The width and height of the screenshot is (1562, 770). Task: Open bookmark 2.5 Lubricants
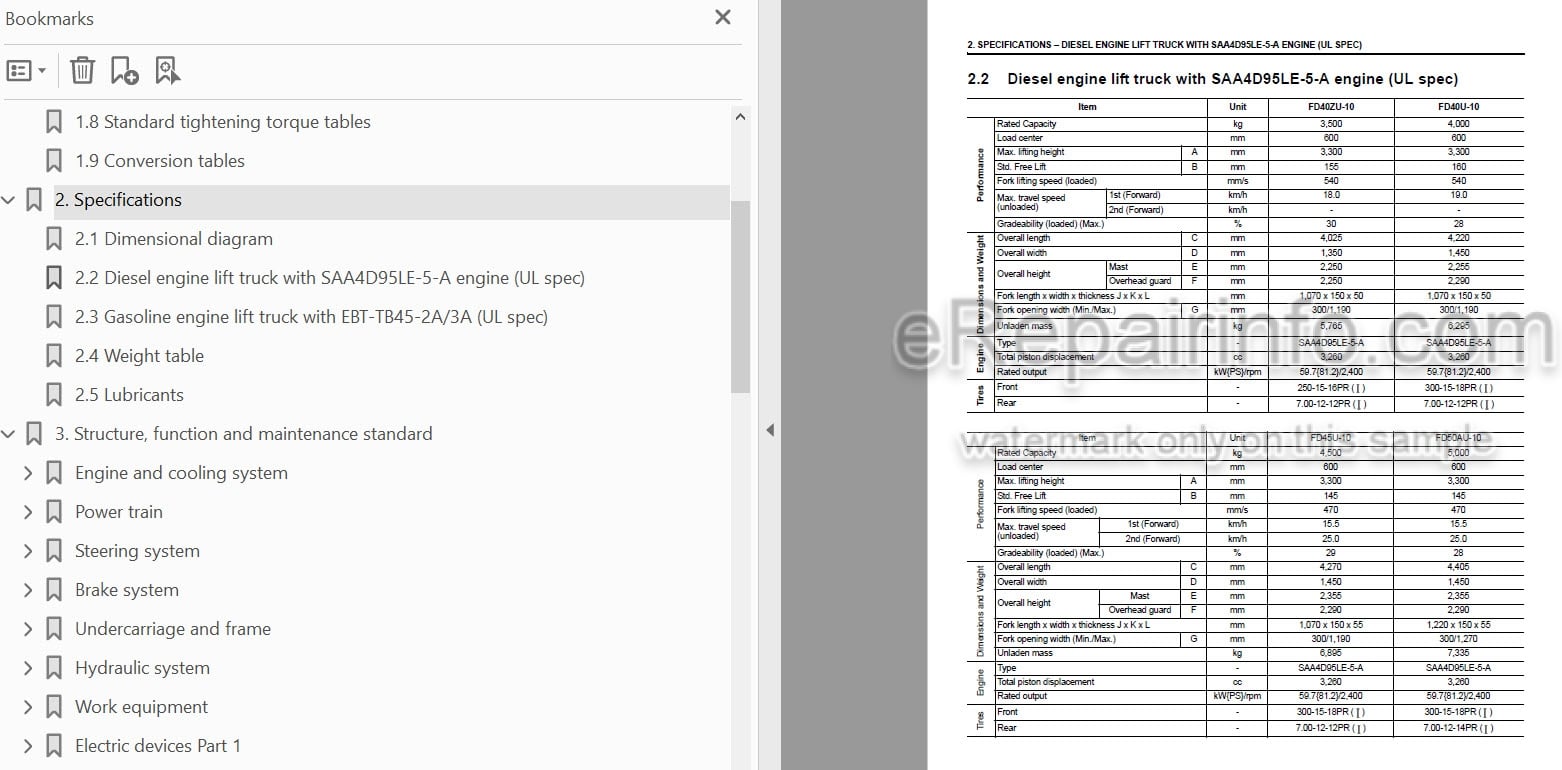coord(129,395)
